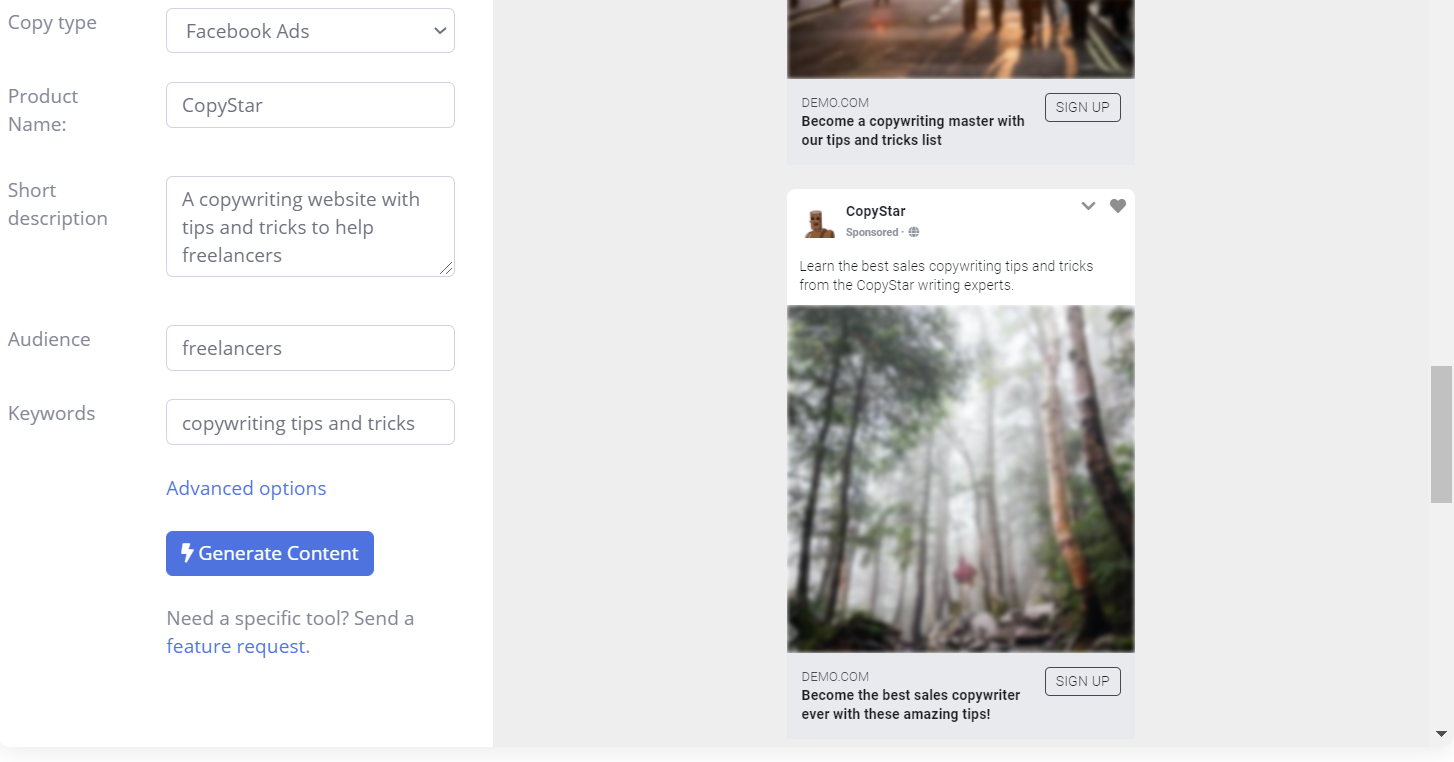This screenshot has height=762, width=1454.
Task: Click the feature request link
Action: click(x=236, y=646)
